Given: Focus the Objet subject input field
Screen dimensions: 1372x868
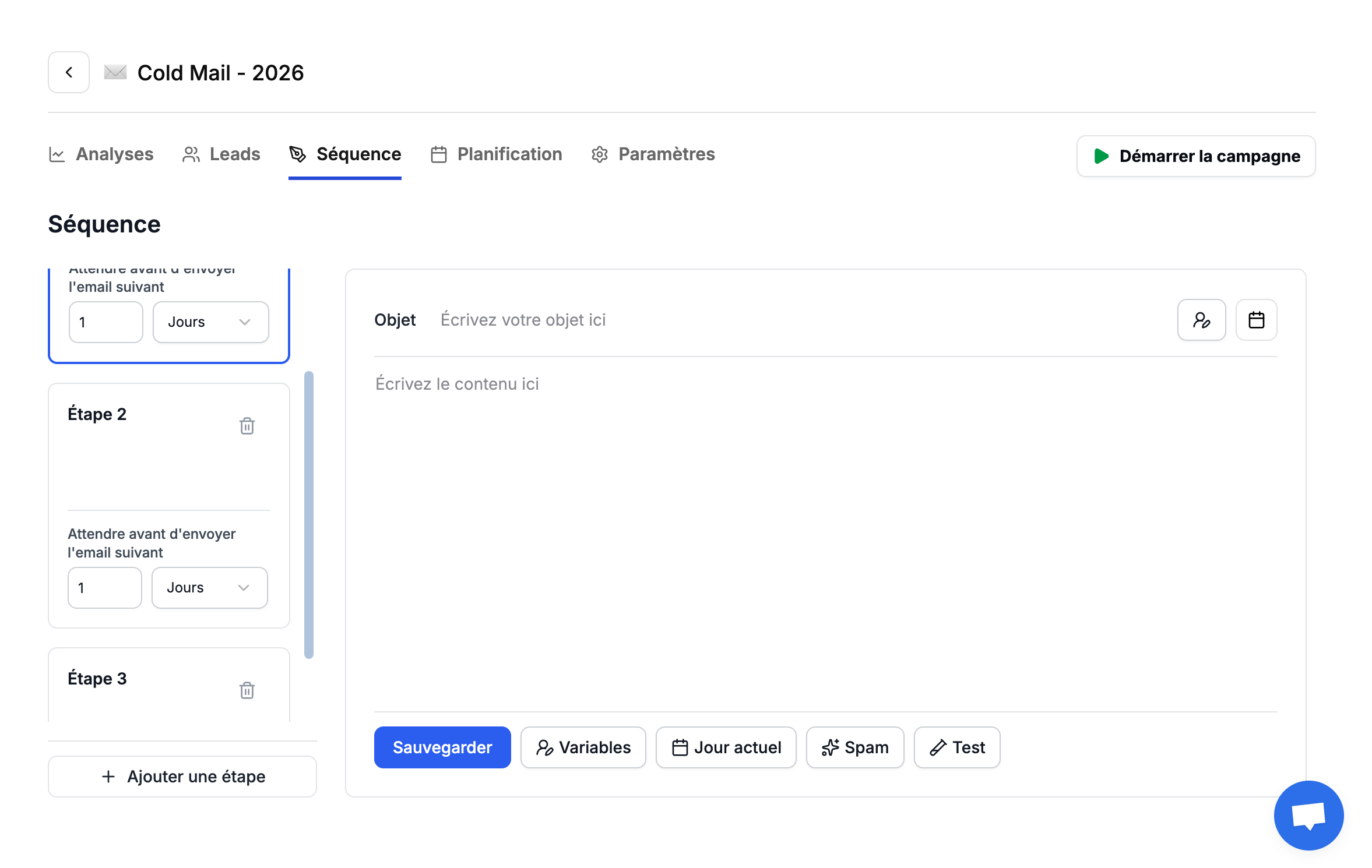Looking at the screenshot, I should pos(798,320).
